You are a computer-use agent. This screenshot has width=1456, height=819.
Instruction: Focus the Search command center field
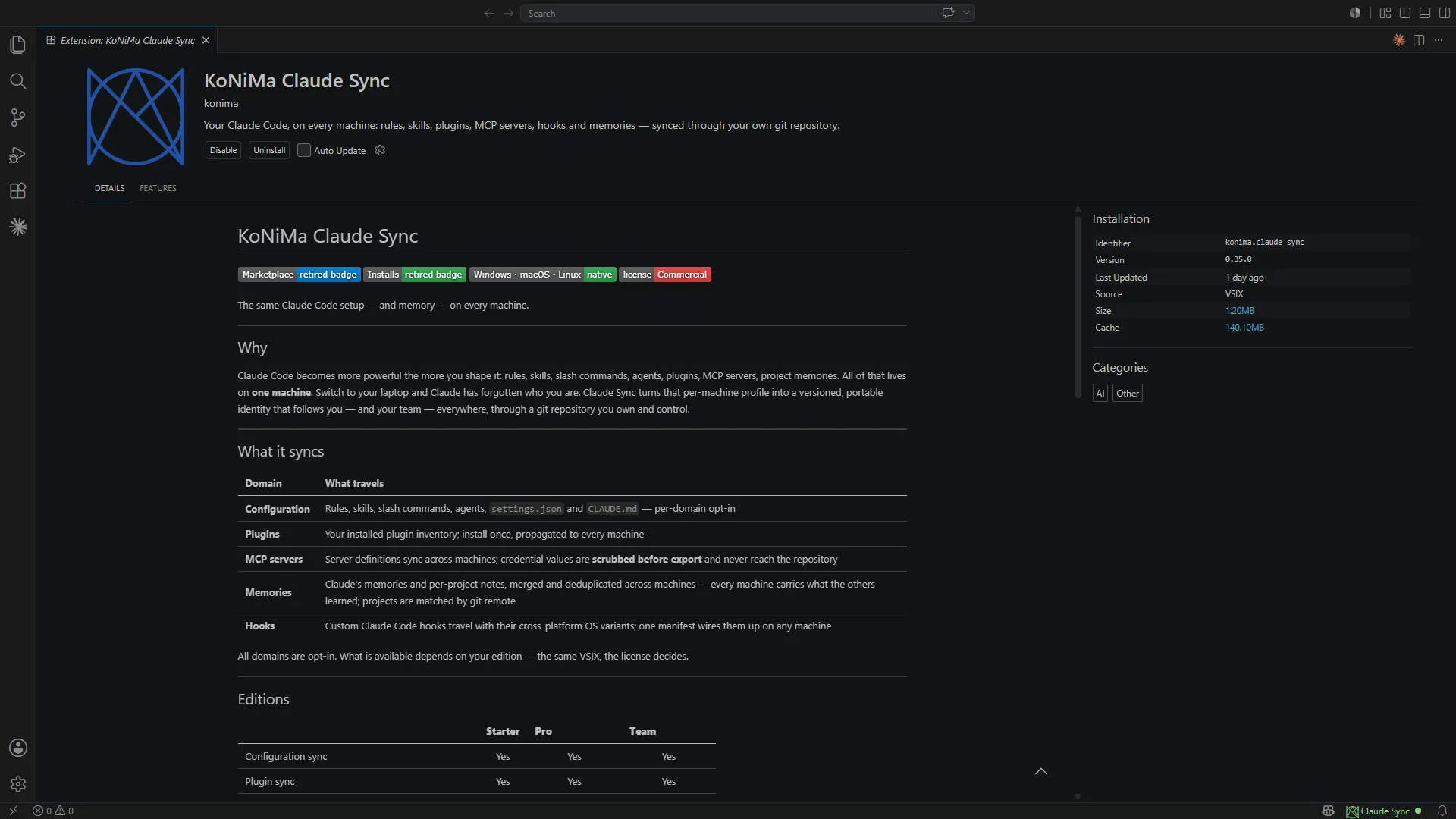point(728,13)
